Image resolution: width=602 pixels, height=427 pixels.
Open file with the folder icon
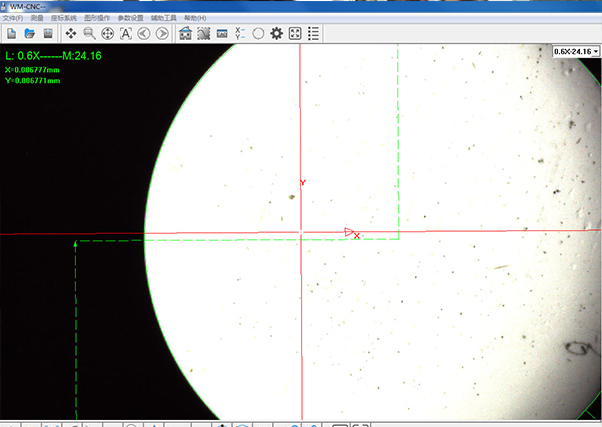coord(30,34)
